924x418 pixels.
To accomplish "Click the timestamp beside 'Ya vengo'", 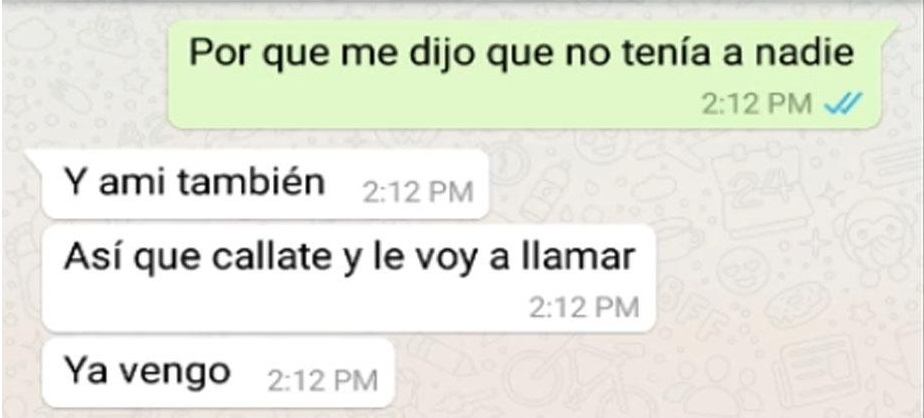I will [322, 381].
